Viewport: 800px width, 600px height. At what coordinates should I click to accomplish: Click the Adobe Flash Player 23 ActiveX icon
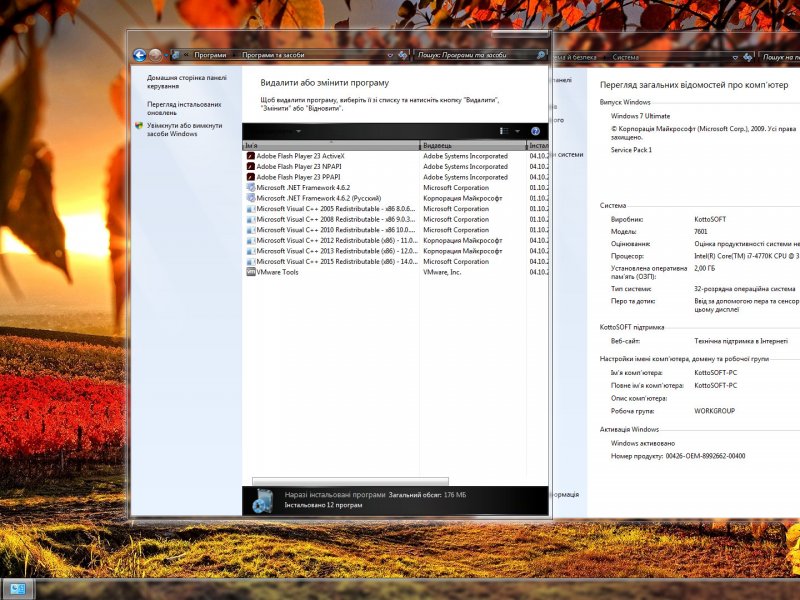coord(251,156)
